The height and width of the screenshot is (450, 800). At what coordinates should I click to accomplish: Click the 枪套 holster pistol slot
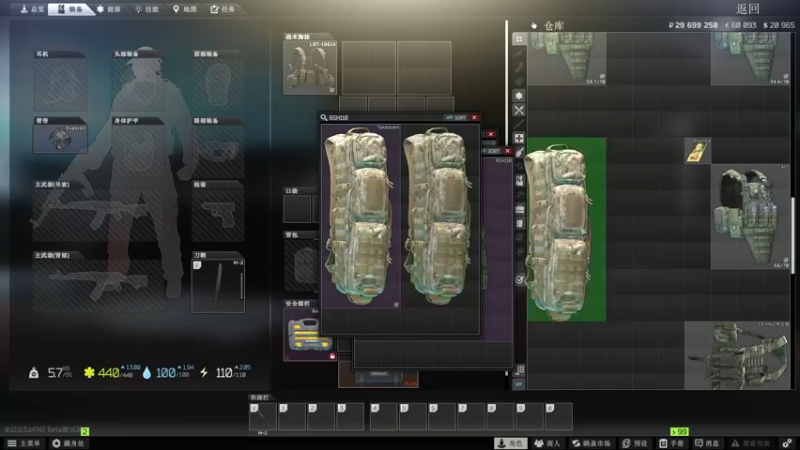click(218, 214)
